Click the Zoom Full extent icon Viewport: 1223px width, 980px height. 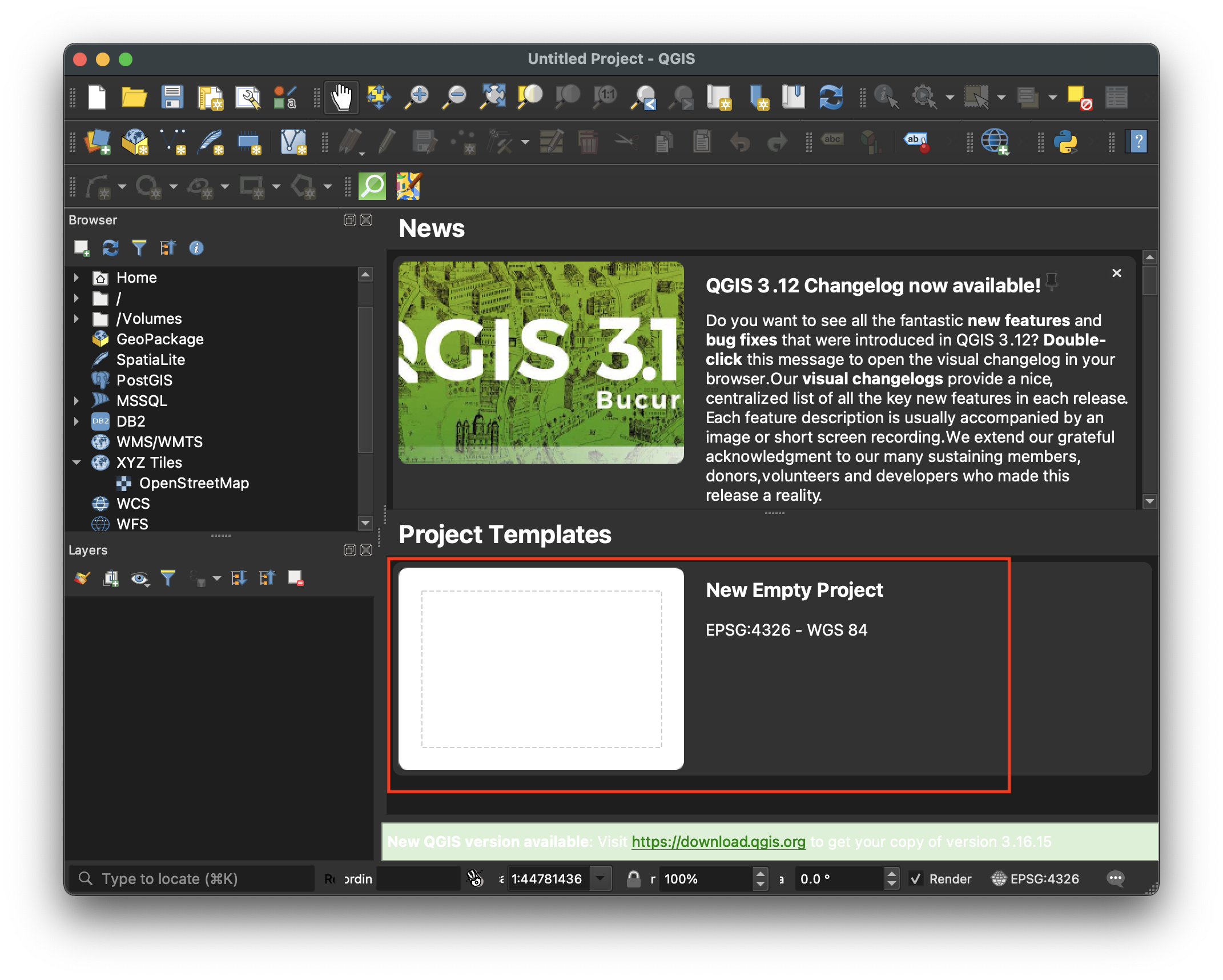[x=493, y=97]
